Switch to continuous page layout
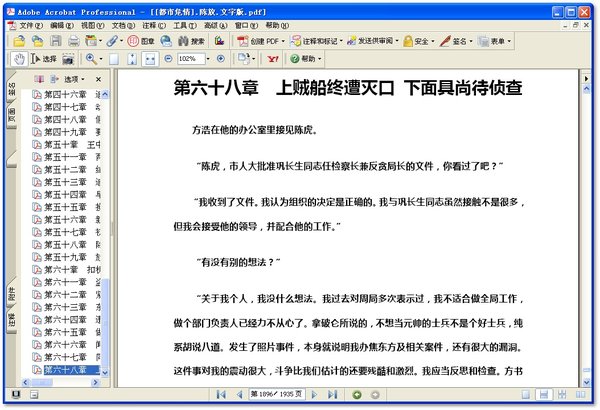 point(544,394)
